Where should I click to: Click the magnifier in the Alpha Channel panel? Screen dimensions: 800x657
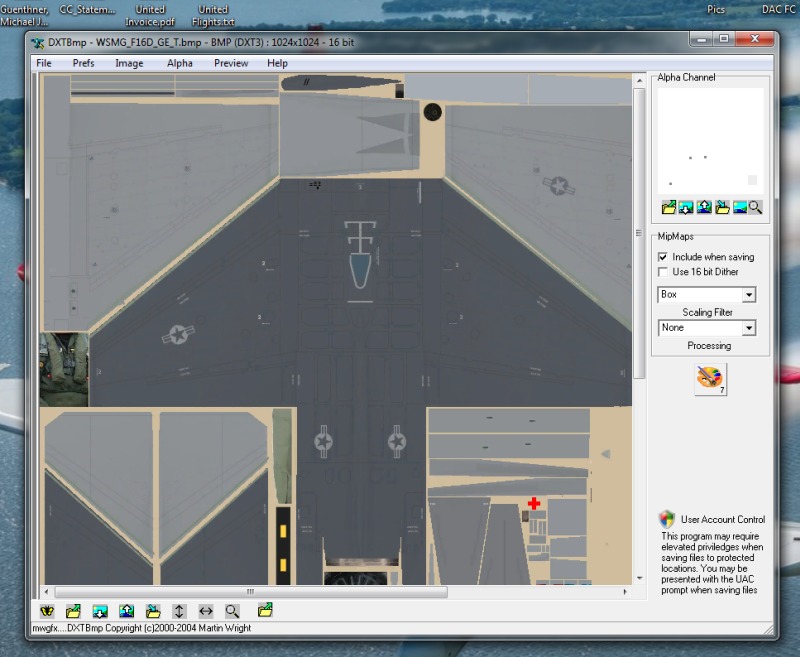click(x=755, y=207)
